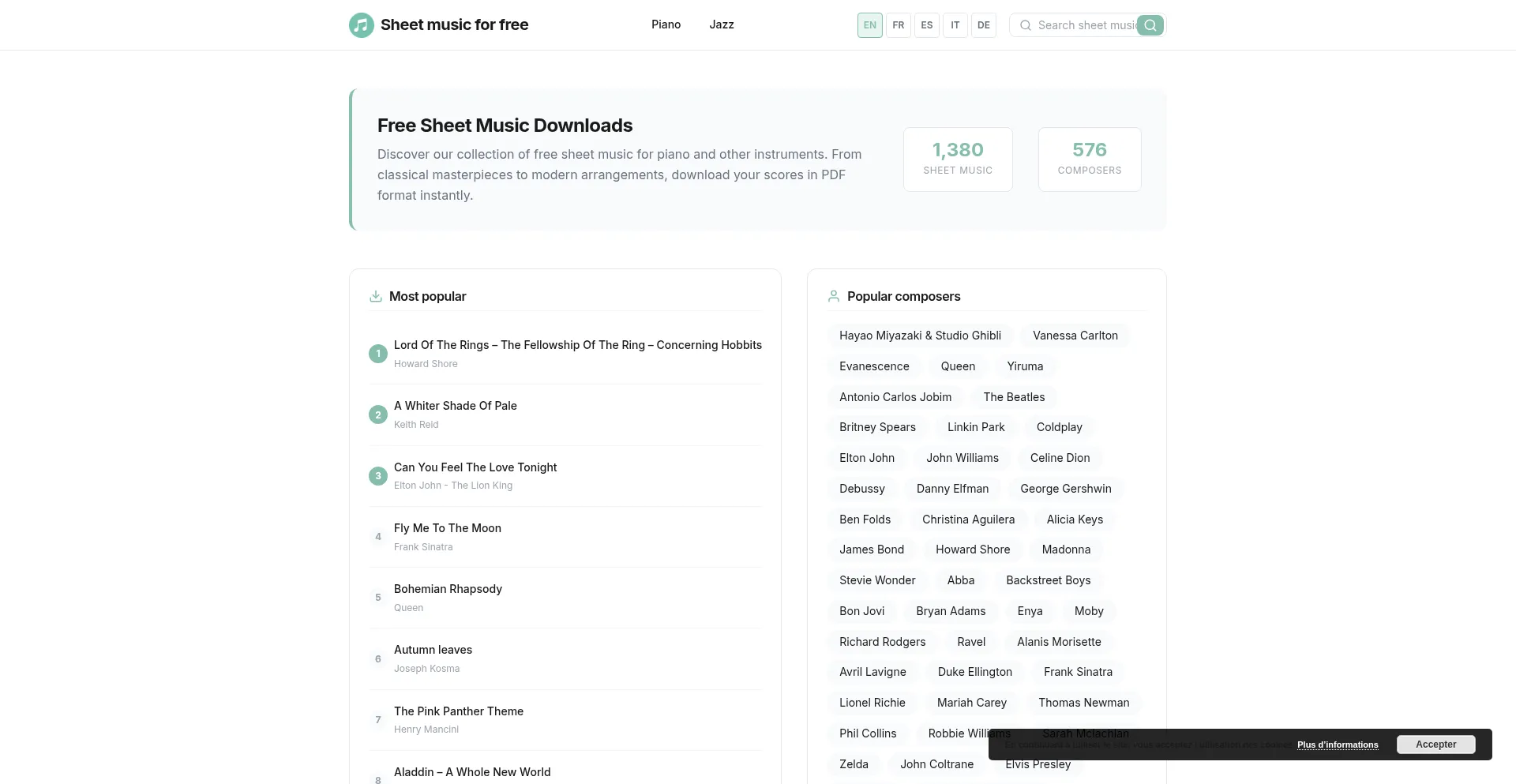
Task: Switch language to ES
Action: tap(927, 25)
